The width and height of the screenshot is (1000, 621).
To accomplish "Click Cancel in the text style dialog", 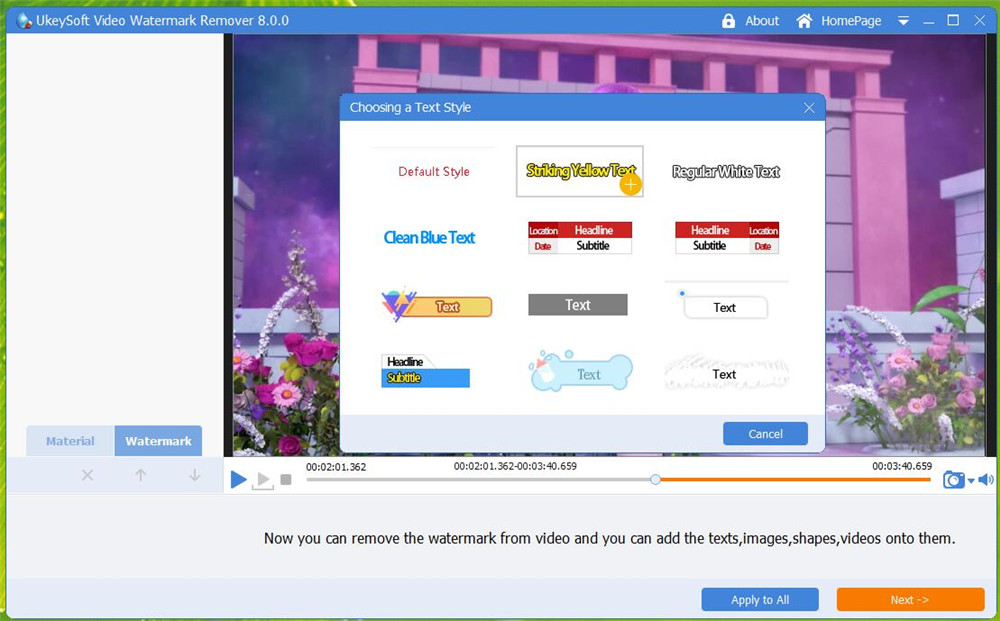I will (x=765, y=433).
